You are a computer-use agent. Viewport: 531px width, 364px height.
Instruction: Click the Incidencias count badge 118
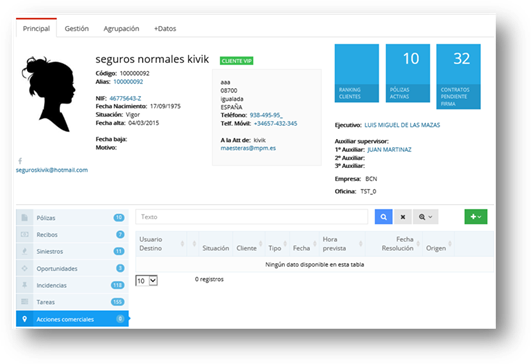point(118,285)
